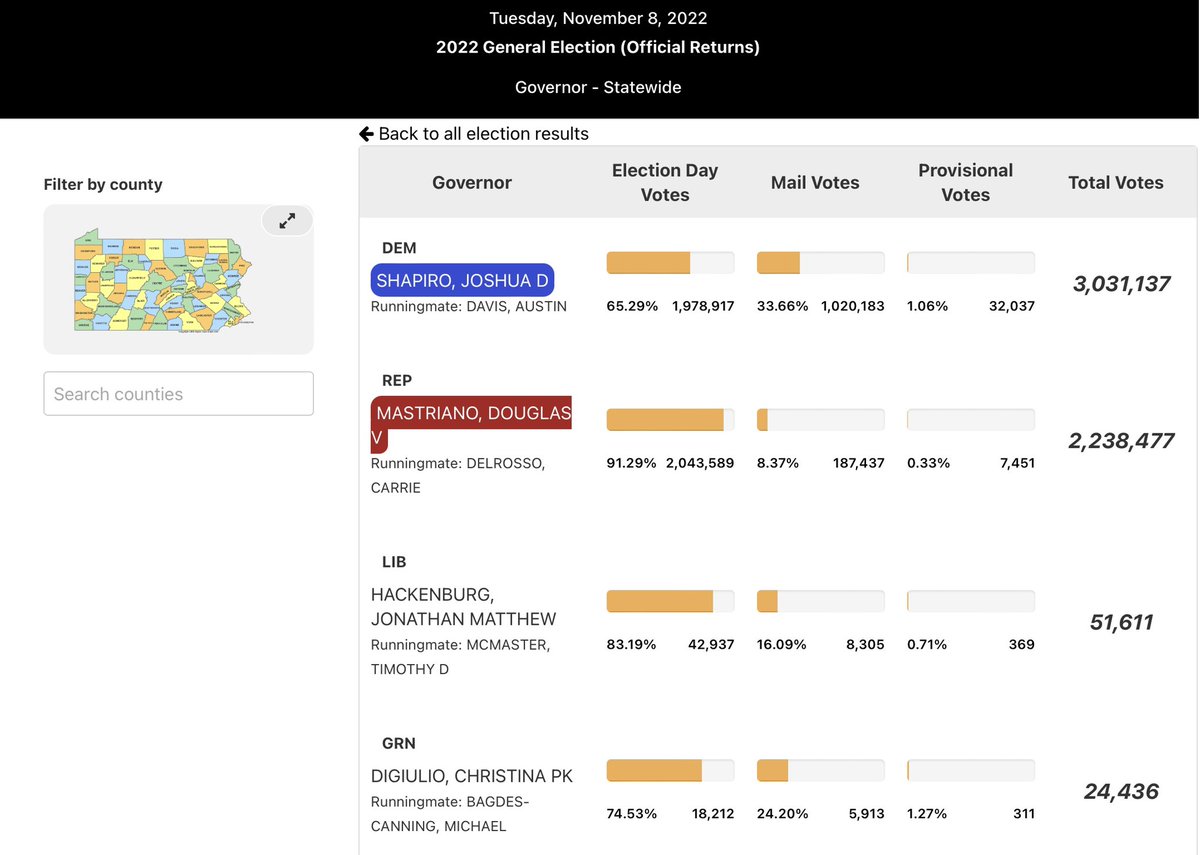This screenshot has width=1200, height=855.
Task: Click Digiulio's Mail votes progress bar
Action: pos(820,770)
